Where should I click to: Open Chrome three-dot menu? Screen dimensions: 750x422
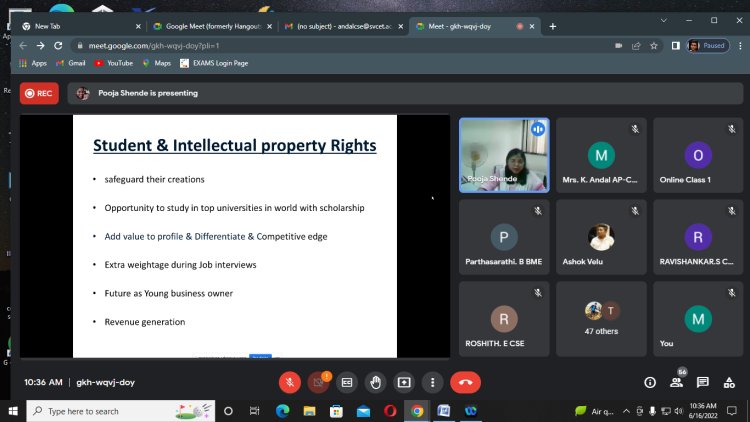coord(740,45)
